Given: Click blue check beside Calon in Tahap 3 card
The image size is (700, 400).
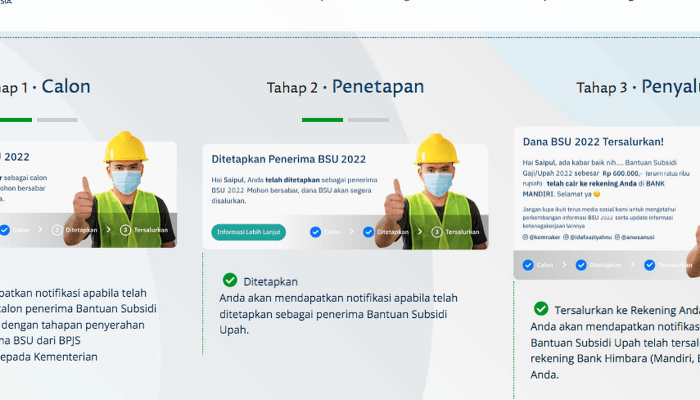Looking at the screenshot, I should (x=528, y=265).
